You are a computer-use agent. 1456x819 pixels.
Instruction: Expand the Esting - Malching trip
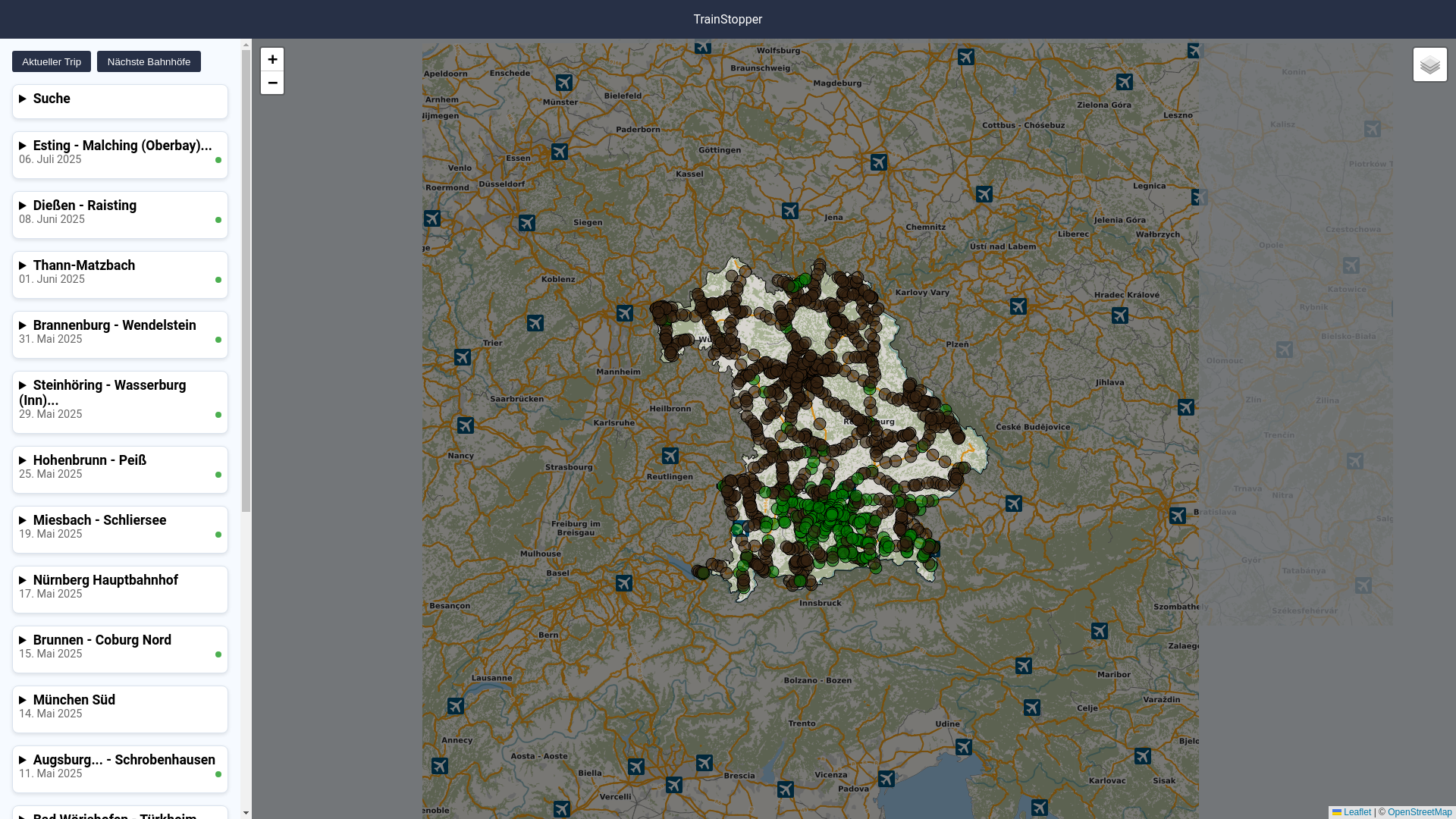click(x=120, y=146)
